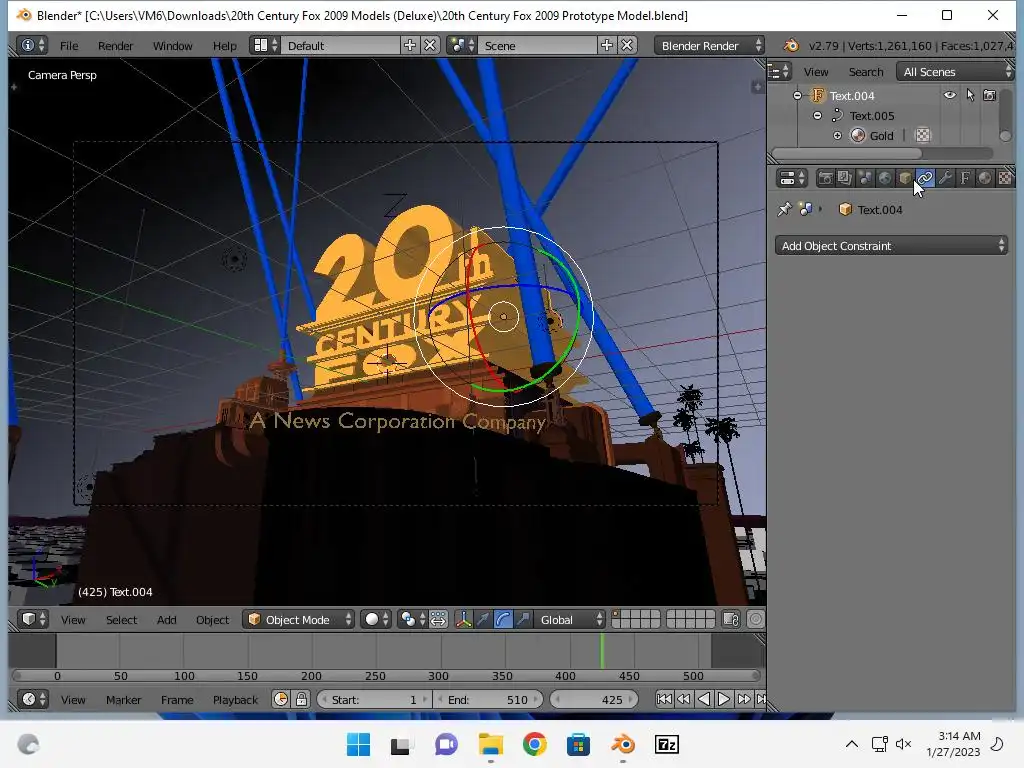Switch to World properties tab

pos(885,178)
